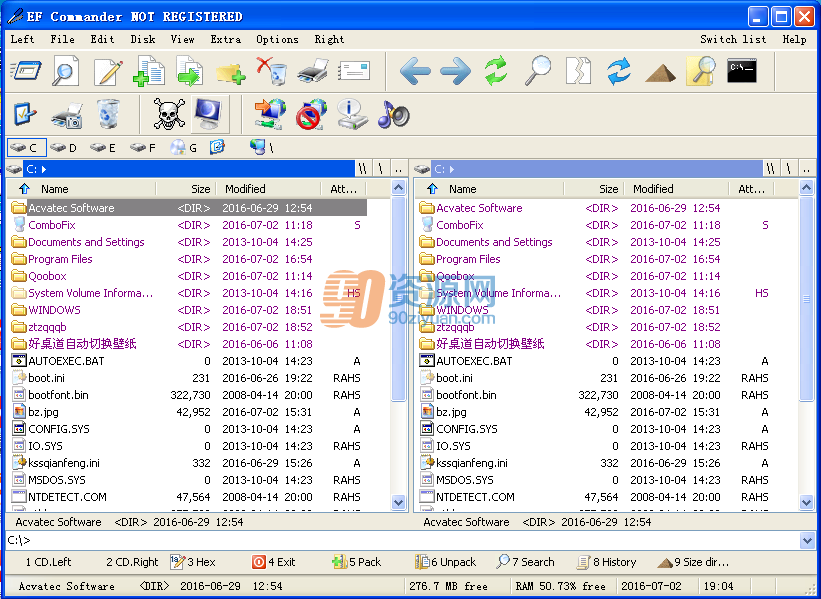Click the split file icon
821x599 pixels.
(578, 70)
